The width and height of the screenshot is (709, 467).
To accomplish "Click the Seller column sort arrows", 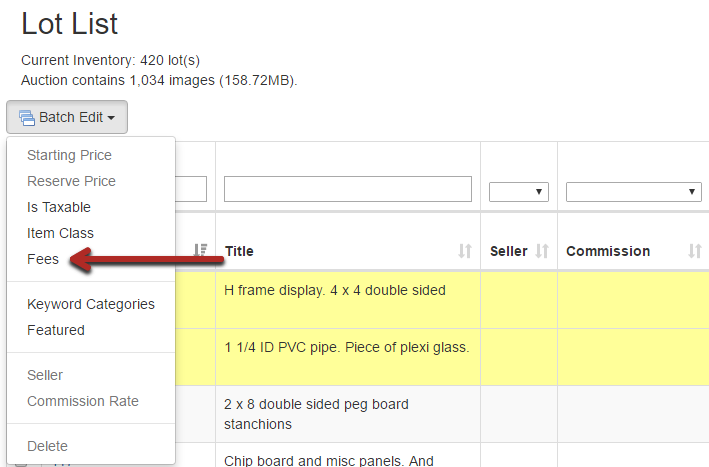I will tap(542, 252).
